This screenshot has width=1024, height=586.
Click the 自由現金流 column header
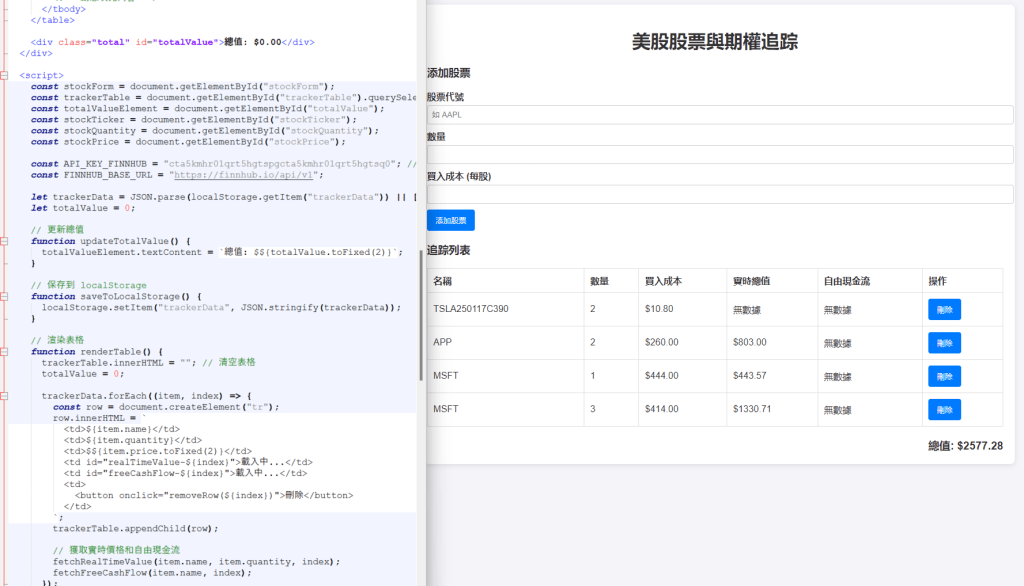click(x=846, y=282)
